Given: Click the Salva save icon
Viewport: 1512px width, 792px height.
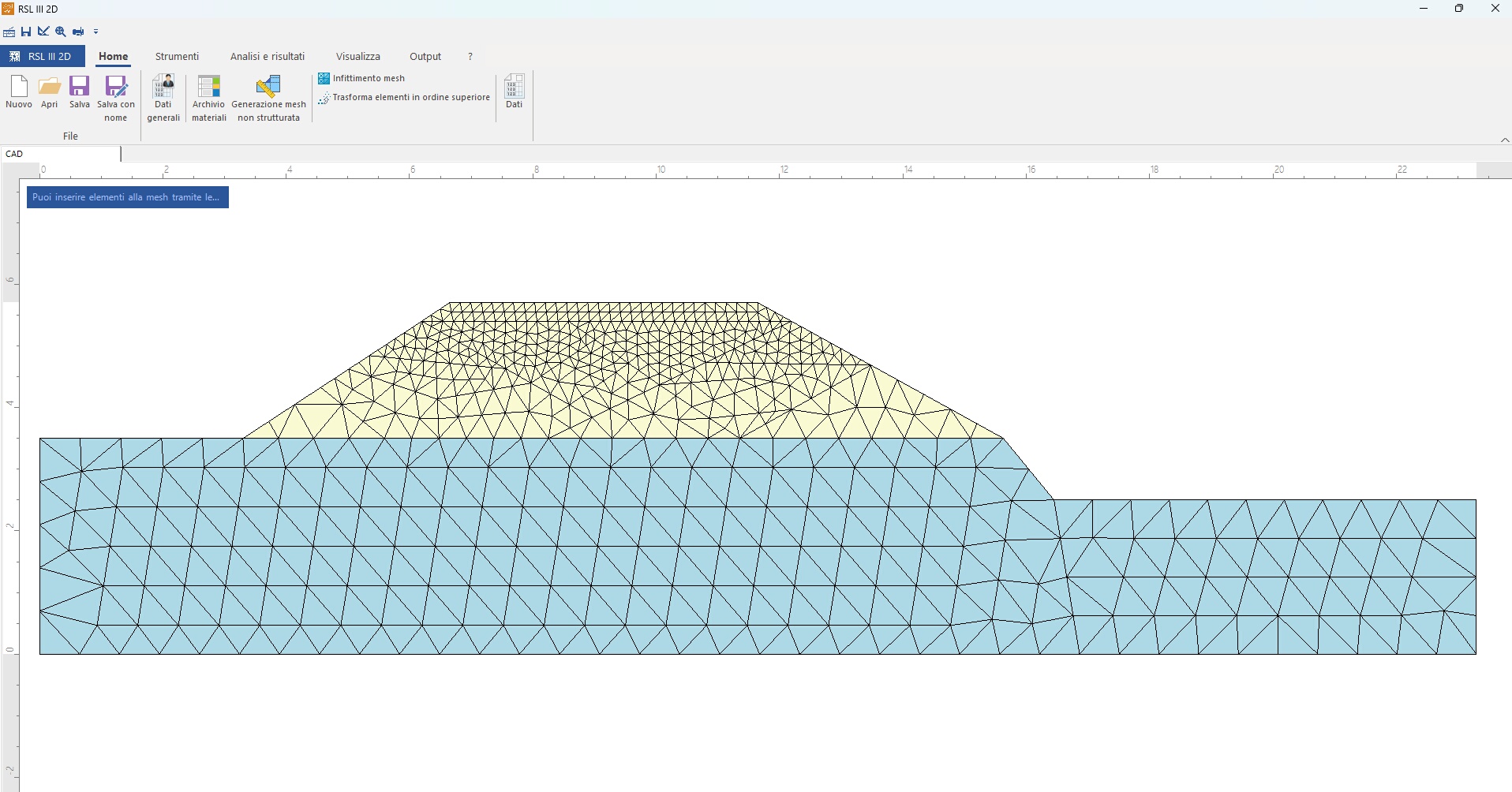Looking at the screenshot, I should pyautogui.click(x=80, y=92).
